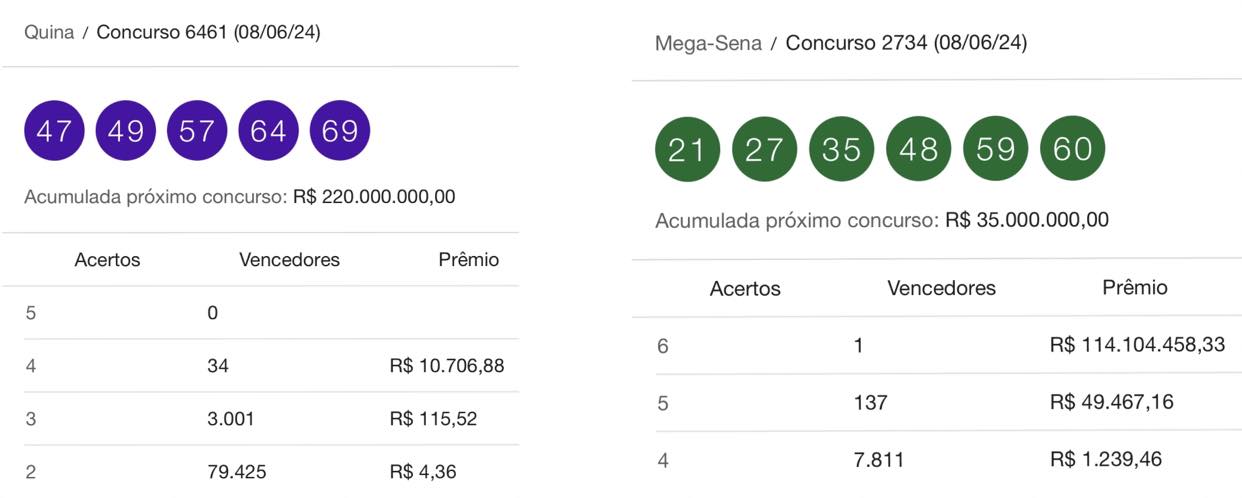Click the green Mega-Sena ball number 35
The image size is (1242, 498).
(841, 149)
